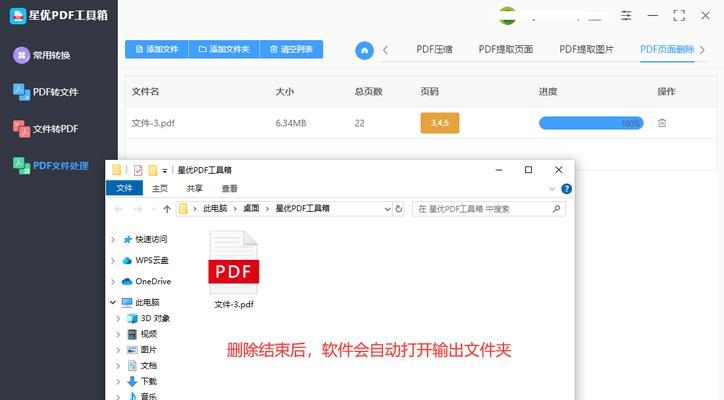Viewport: 724px width, 400px height.
Task: Delete 文件-3.pdf with the trash icon
Action: pos(662,123)
